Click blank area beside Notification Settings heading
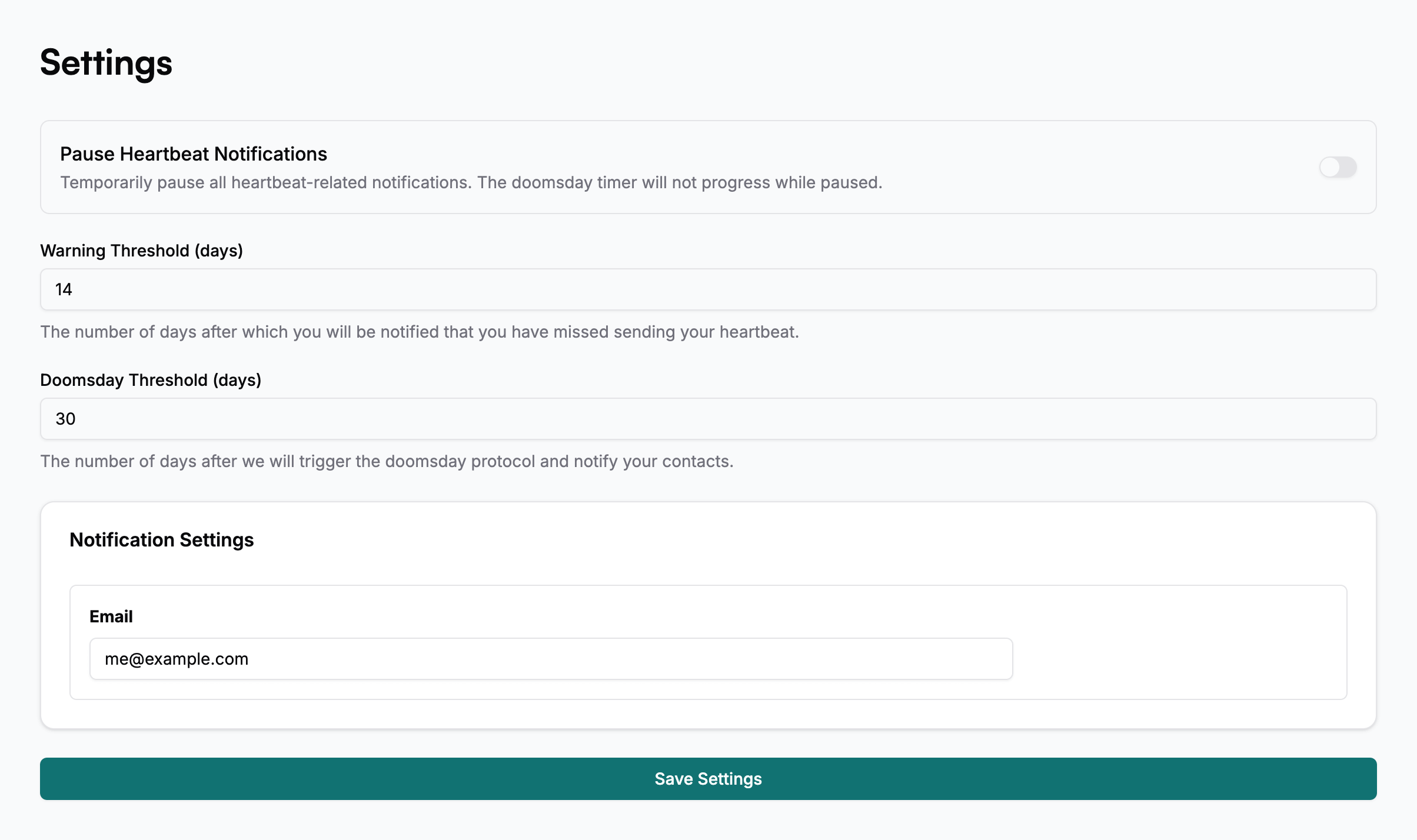The width and height of the screenshot is (1417, 840). tap(765, 540)
